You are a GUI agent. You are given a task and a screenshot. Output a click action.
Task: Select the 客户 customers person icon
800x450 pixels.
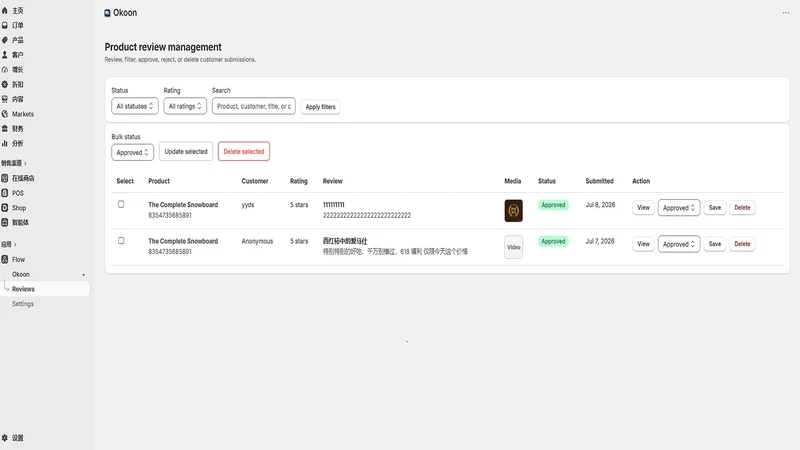tap(5, 55)
